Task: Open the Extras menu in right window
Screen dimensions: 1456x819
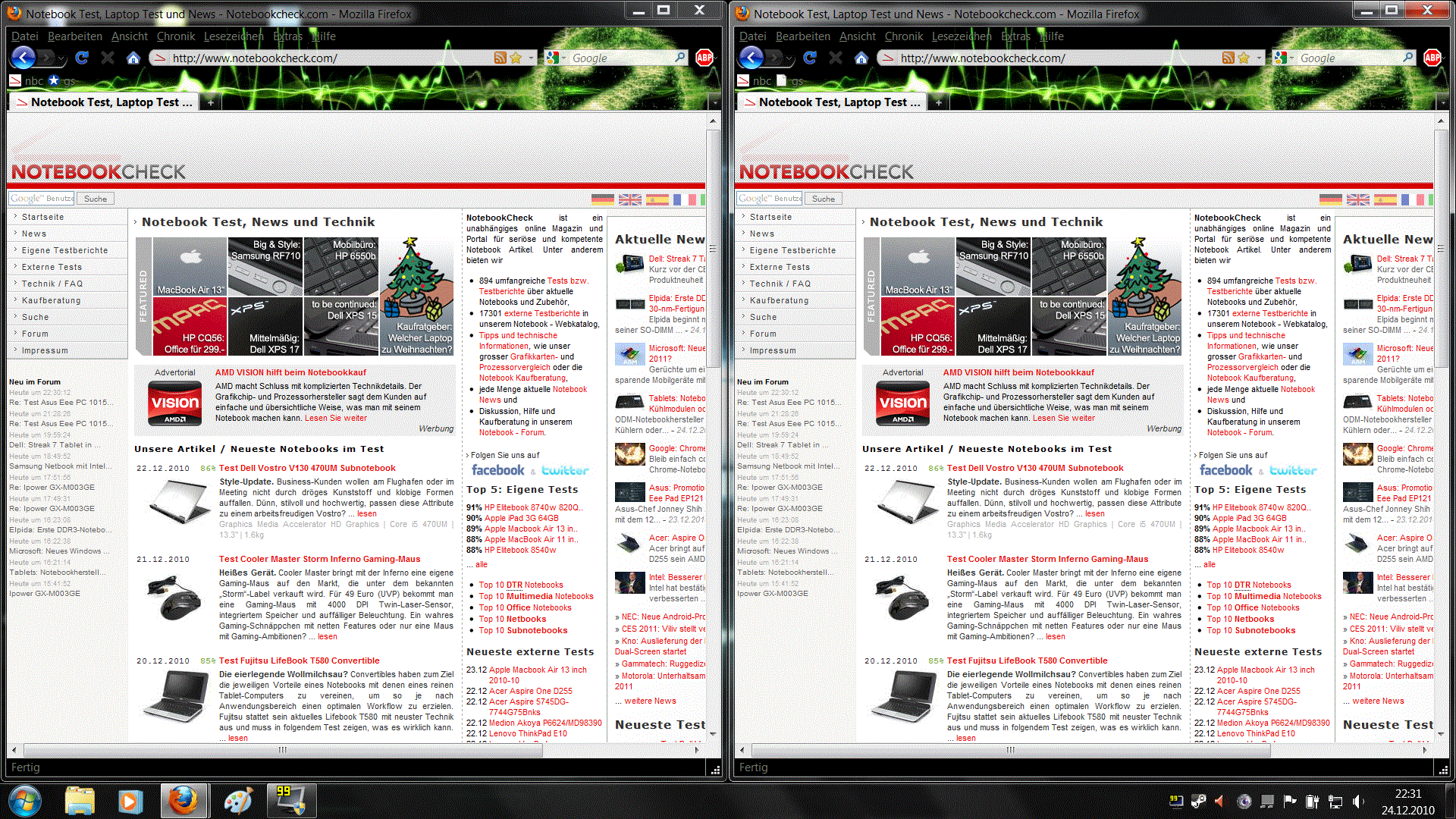Action: (x=1015, y=36)
